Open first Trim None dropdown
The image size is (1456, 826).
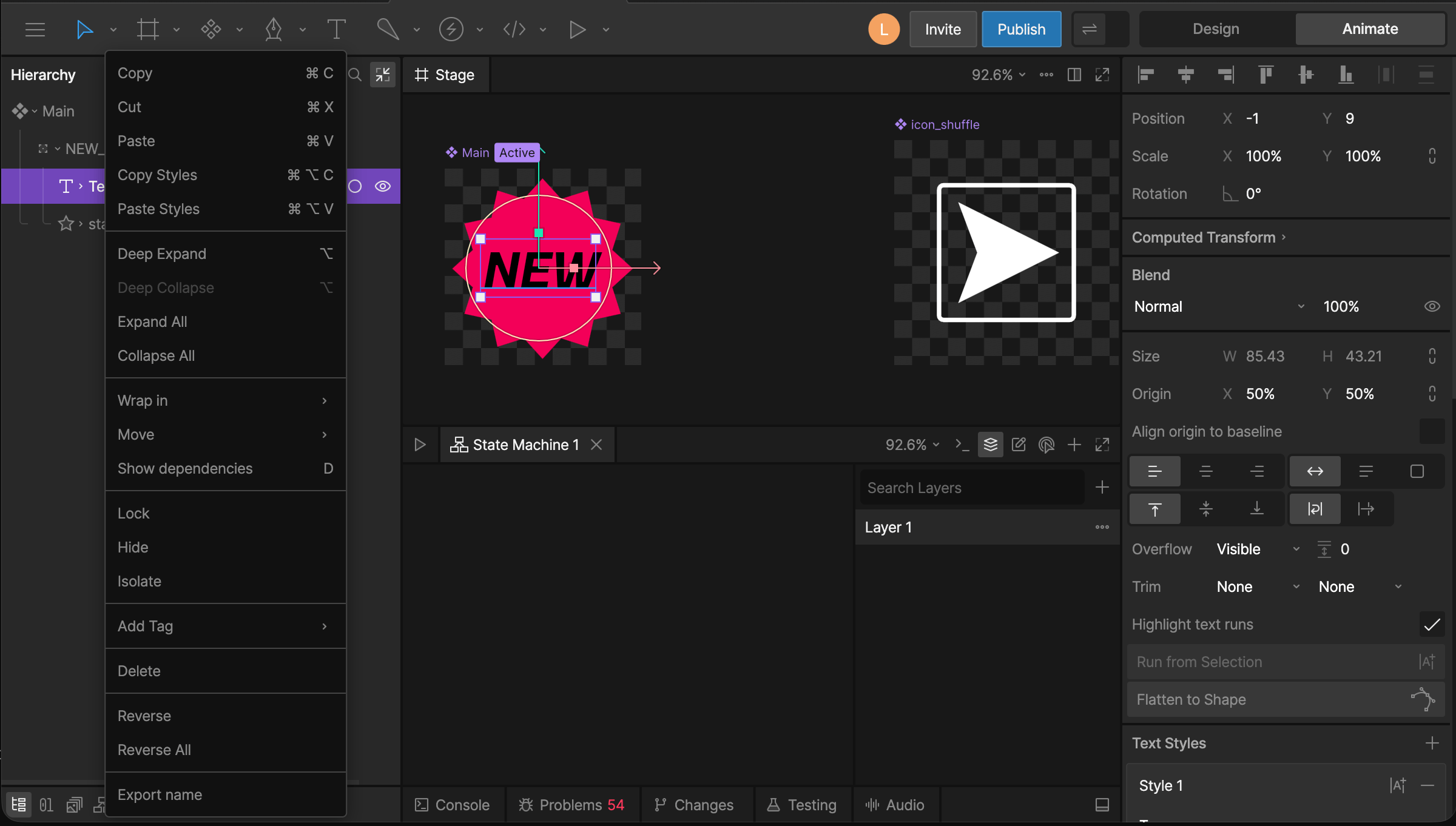1259,586
